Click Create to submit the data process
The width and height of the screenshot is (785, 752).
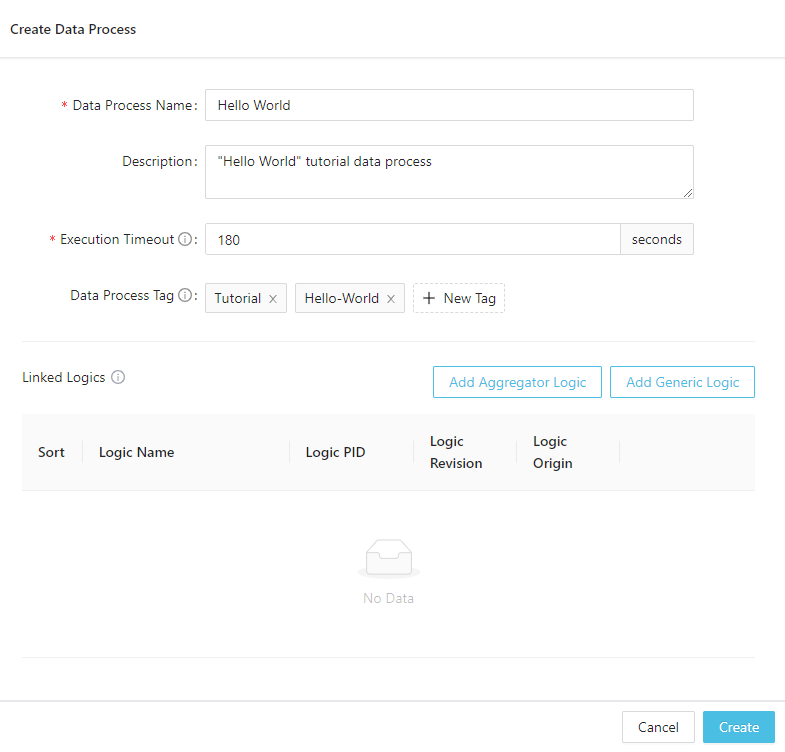738,727
